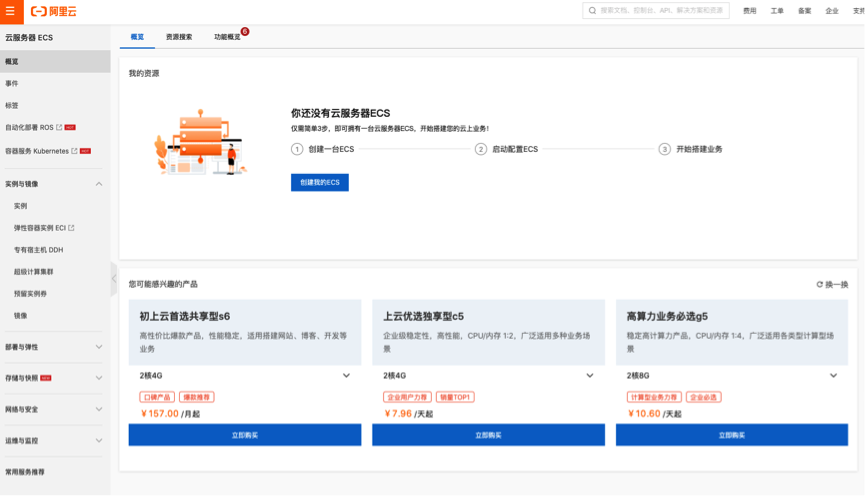Click the refresh icon next to 换一换
Viewport: 865px width, 496px height.
[x=820, y=285]
